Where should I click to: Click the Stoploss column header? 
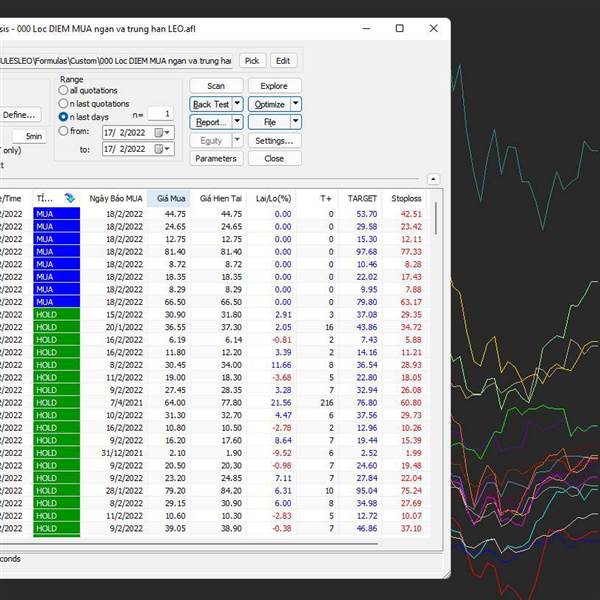[406, 198]
